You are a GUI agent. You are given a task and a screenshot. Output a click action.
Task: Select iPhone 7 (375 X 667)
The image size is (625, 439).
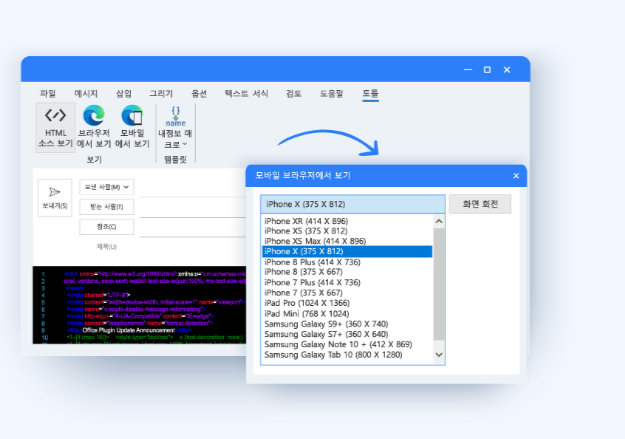pos(303,293)
